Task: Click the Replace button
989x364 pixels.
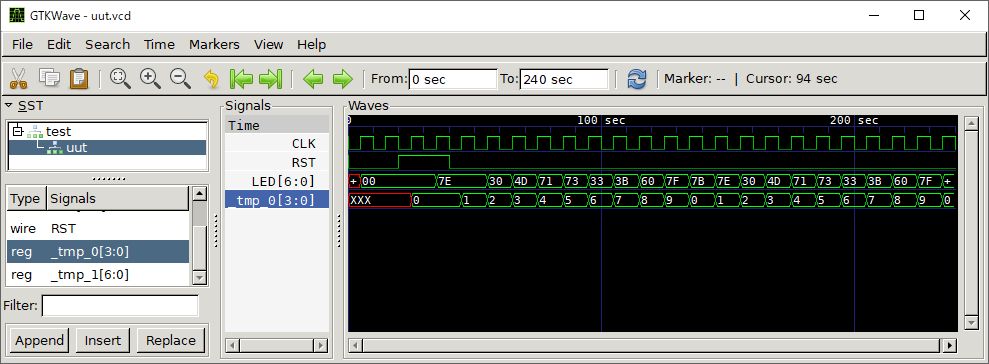Action: click(x=171, y=341)
